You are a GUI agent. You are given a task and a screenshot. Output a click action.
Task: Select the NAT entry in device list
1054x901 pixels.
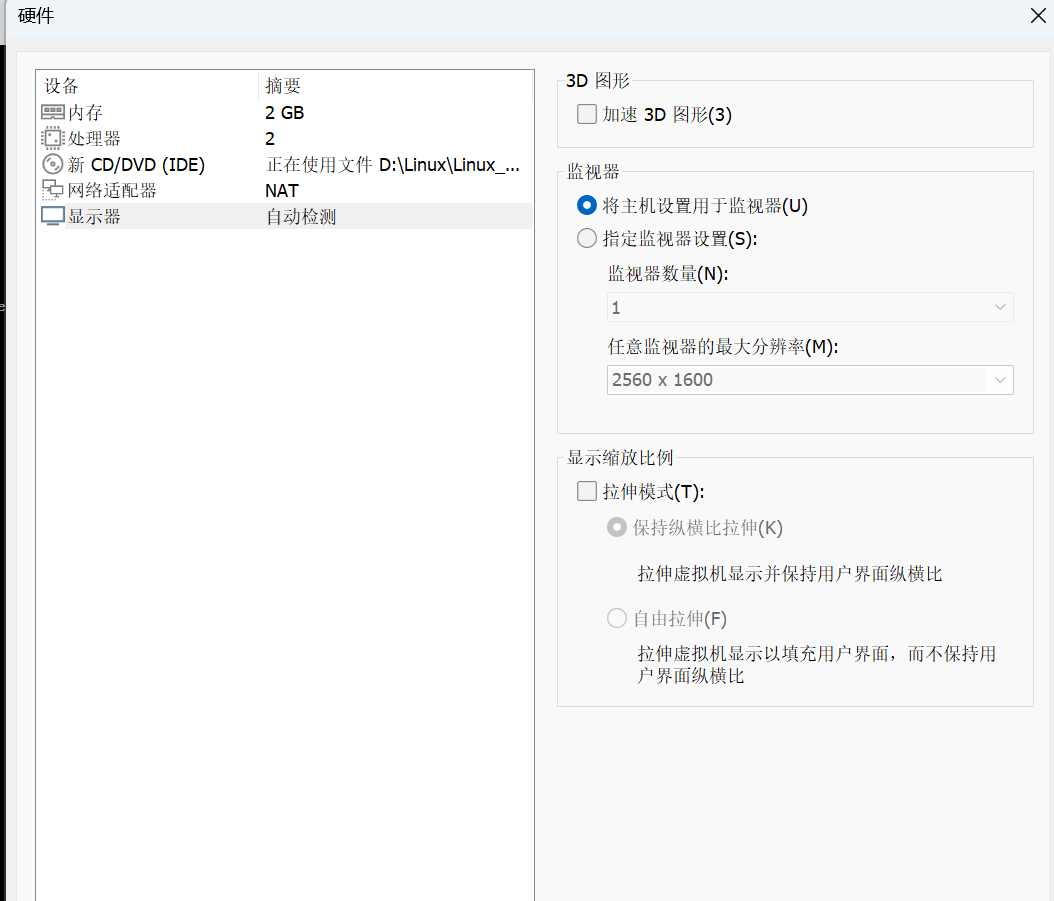(x=281, y=189)
